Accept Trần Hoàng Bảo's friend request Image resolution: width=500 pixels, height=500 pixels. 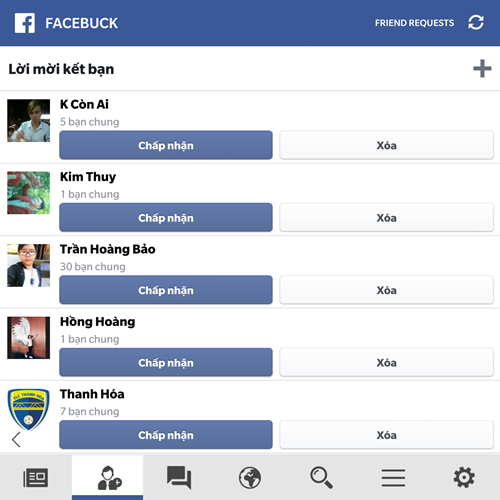166,290
